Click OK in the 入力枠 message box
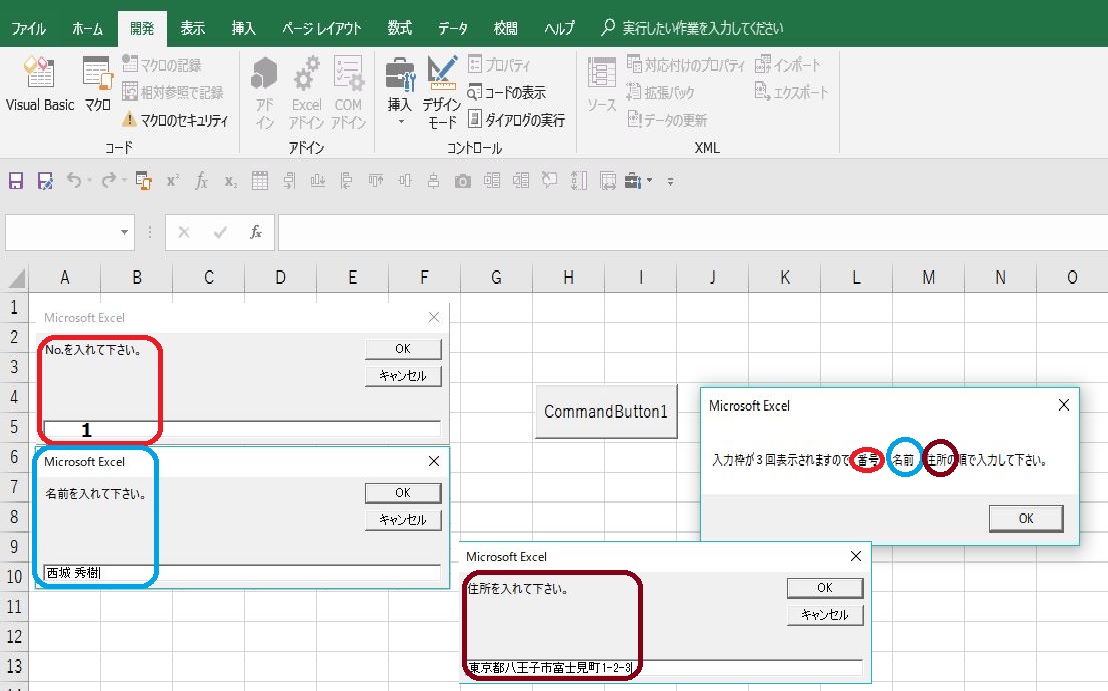The image size is (1108, 691). click(1026, 519)
